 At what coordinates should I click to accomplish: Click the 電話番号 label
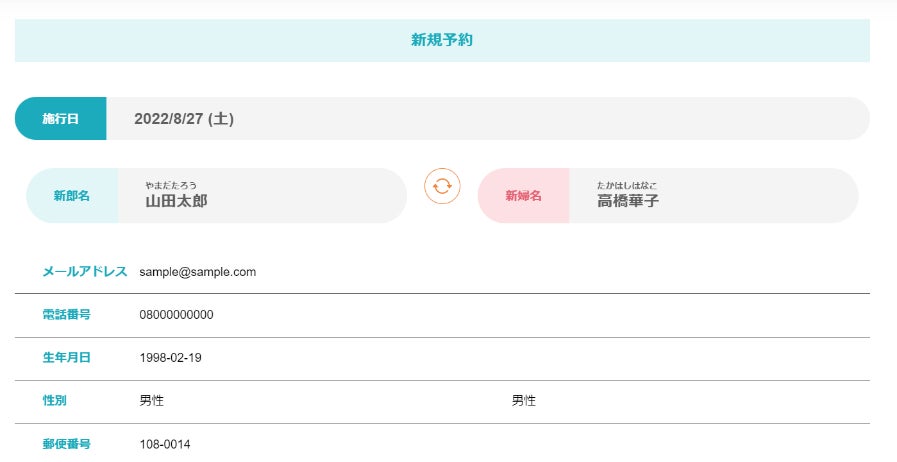click(67, 315)
